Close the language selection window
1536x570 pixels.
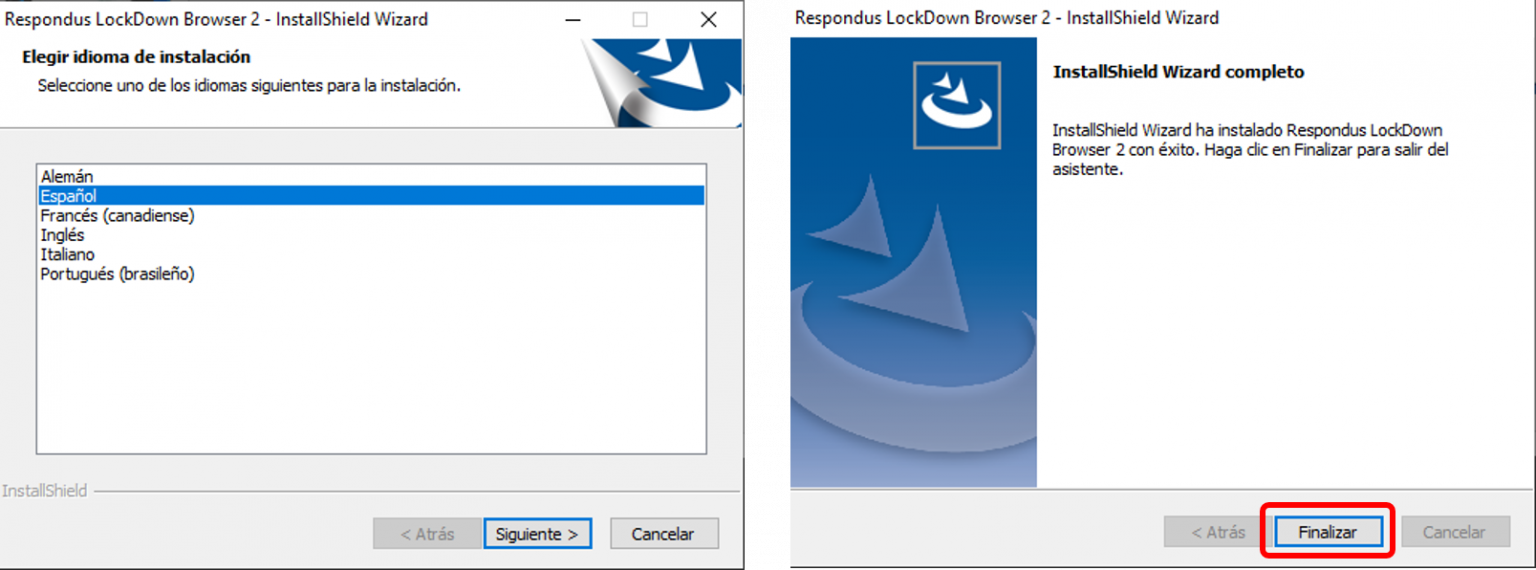tap(708, 20)
